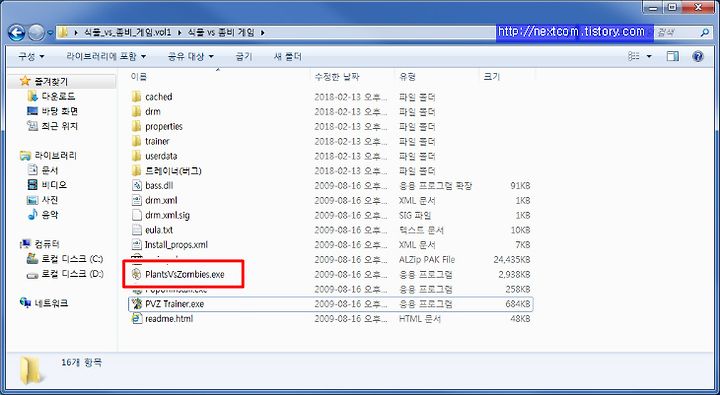Select the drm.xml.sig file icon

pos(136,215)
